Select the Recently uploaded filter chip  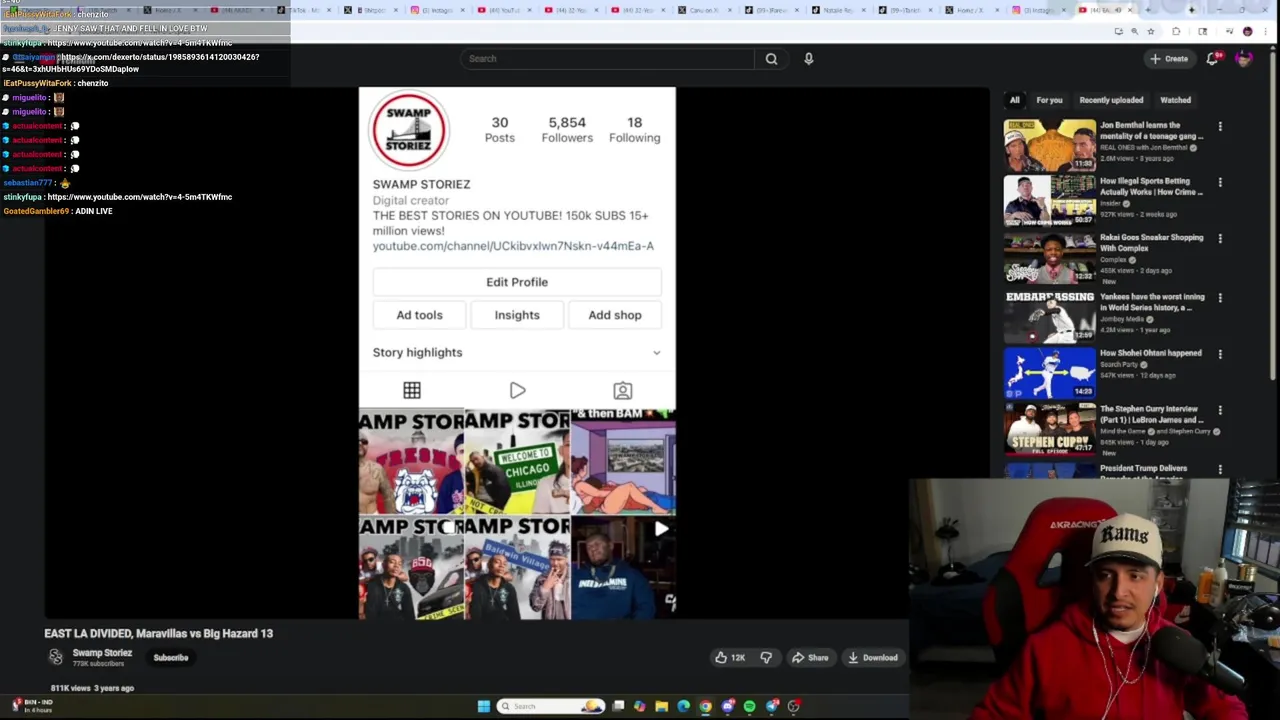click(x=1111, y=100)
